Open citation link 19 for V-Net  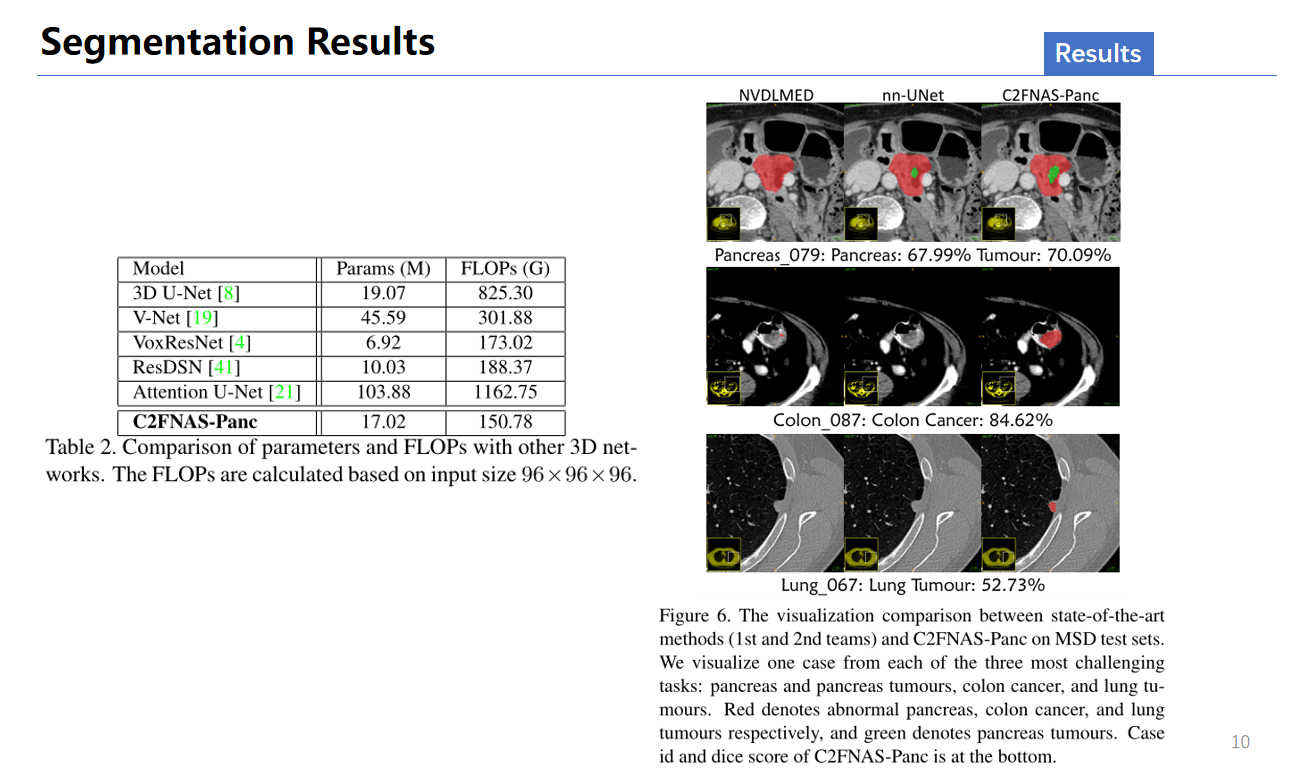pos(204,318)
